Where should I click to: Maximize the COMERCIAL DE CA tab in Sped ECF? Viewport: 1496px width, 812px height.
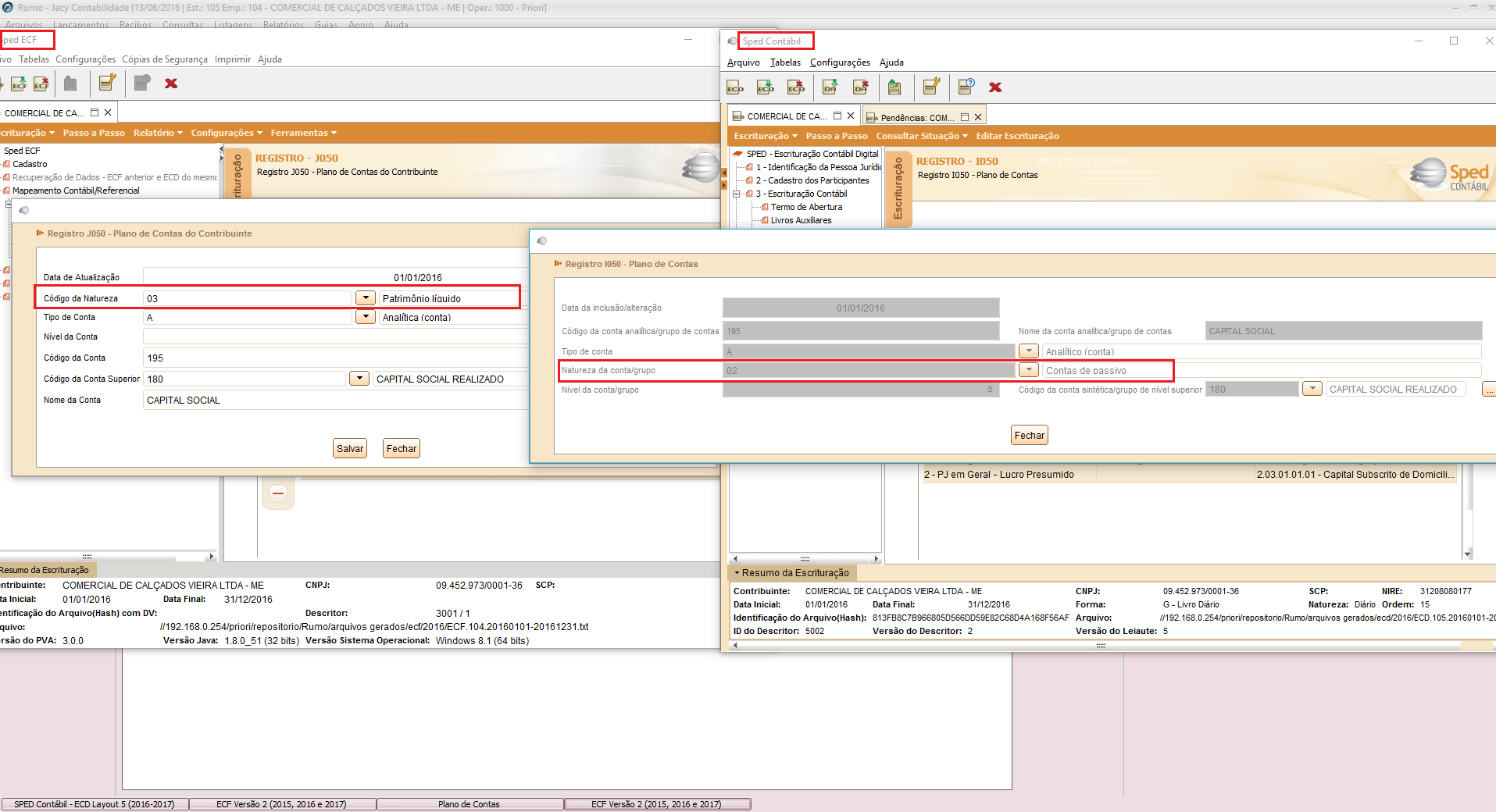pyautogui.click(x=95, y=112)
